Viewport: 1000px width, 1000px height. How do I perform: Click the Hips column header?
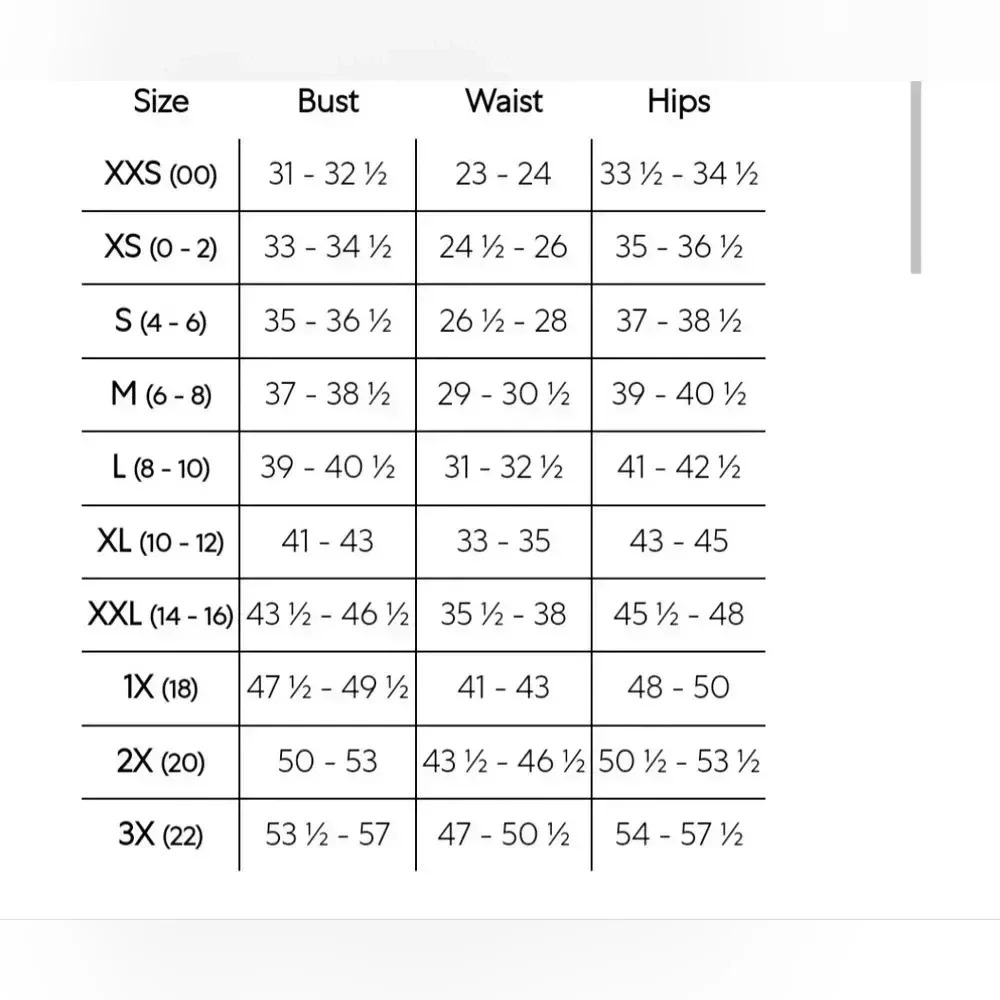pos(679,102)
